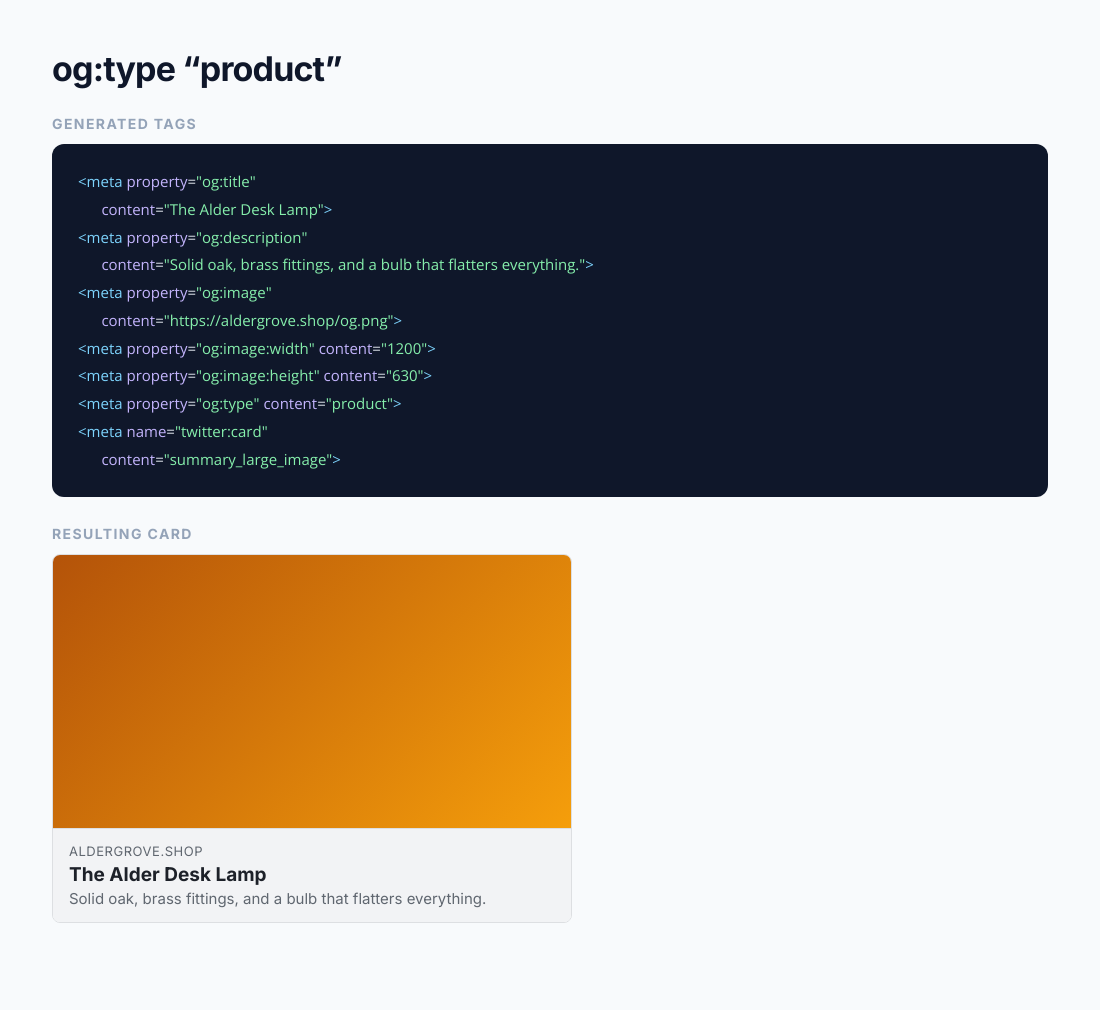Click the "The Alder Desk Lamp" content line in the code
1100x1010 pixels.
click(217, 210)
